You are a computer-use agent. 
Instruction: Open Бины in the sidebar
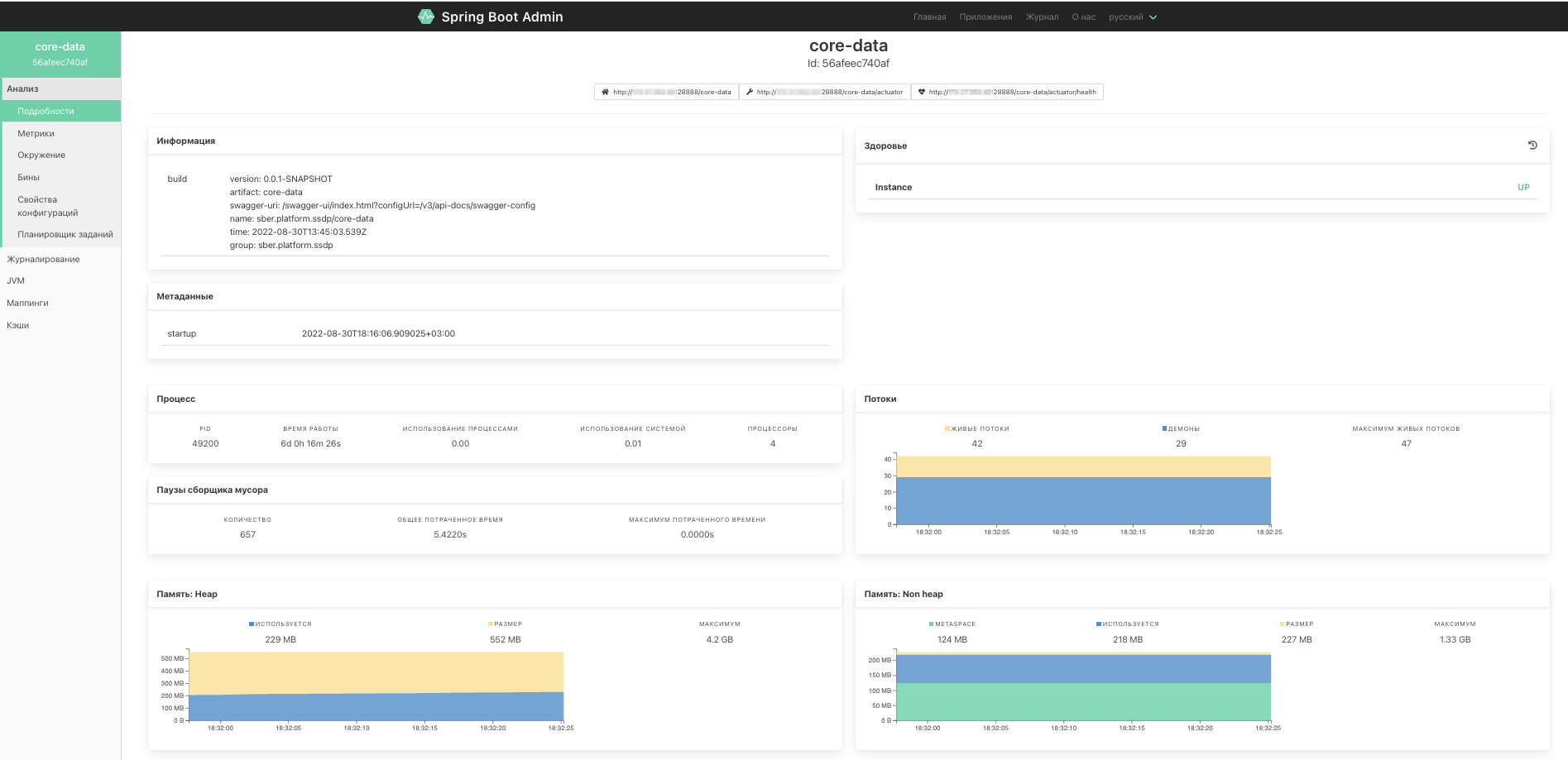[60, 177]
